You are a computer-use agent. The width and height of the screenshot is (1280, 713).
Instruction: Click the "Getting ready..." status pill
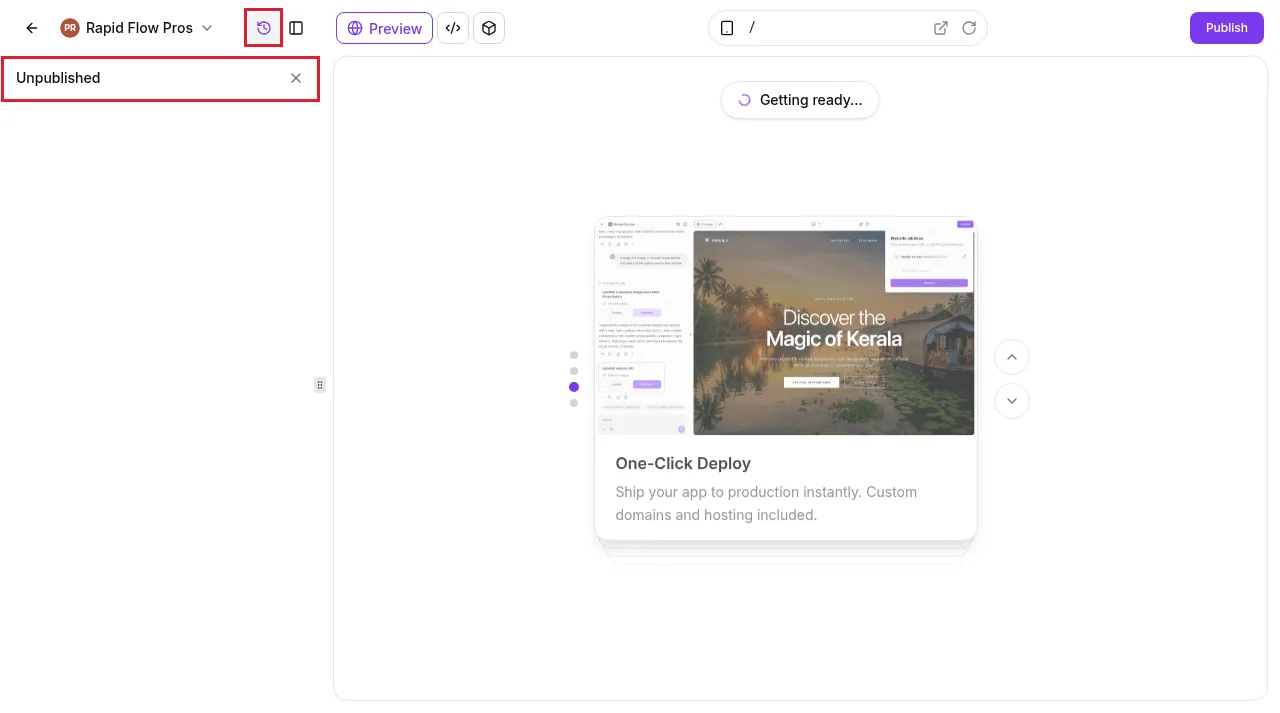click(x=800, y=100)
